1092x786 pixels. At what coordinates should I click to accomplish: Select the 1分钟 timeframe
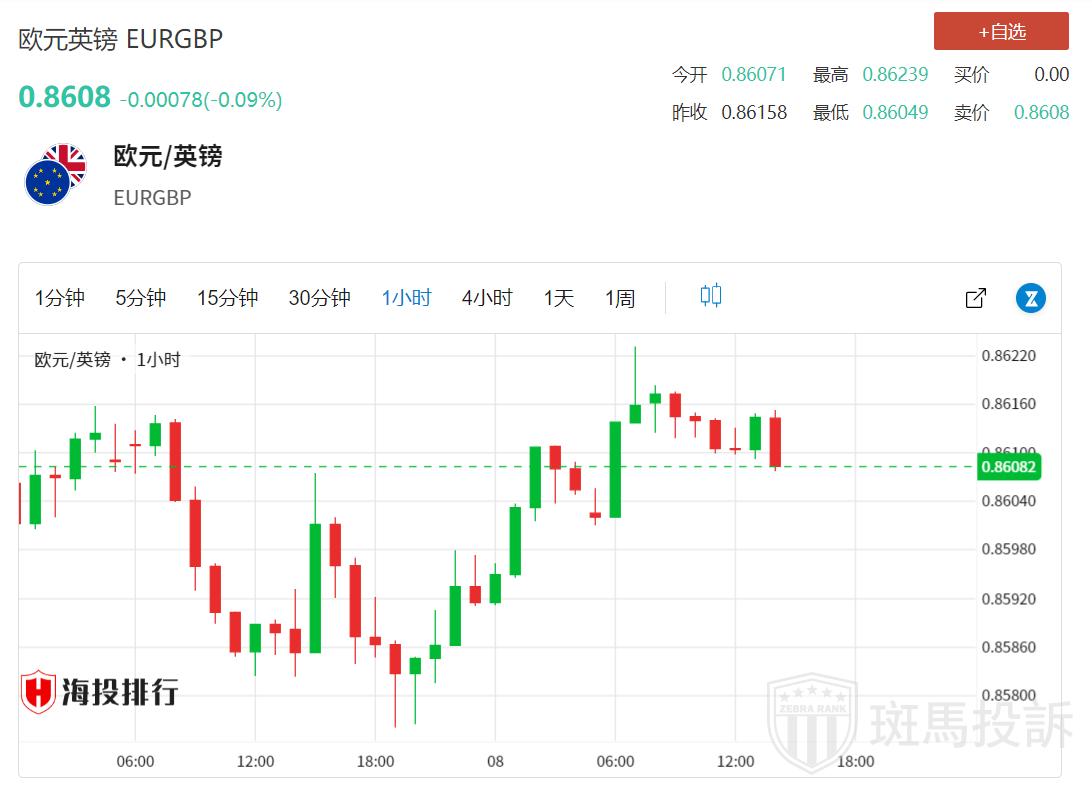coord(60,298)
